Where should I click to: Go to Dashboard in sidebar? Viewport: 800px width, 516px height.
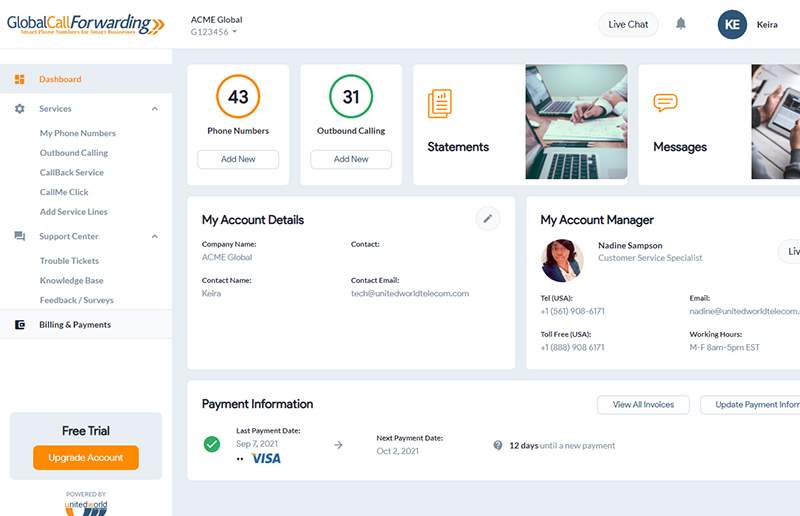pyautogui.click(x=86, y=79)
